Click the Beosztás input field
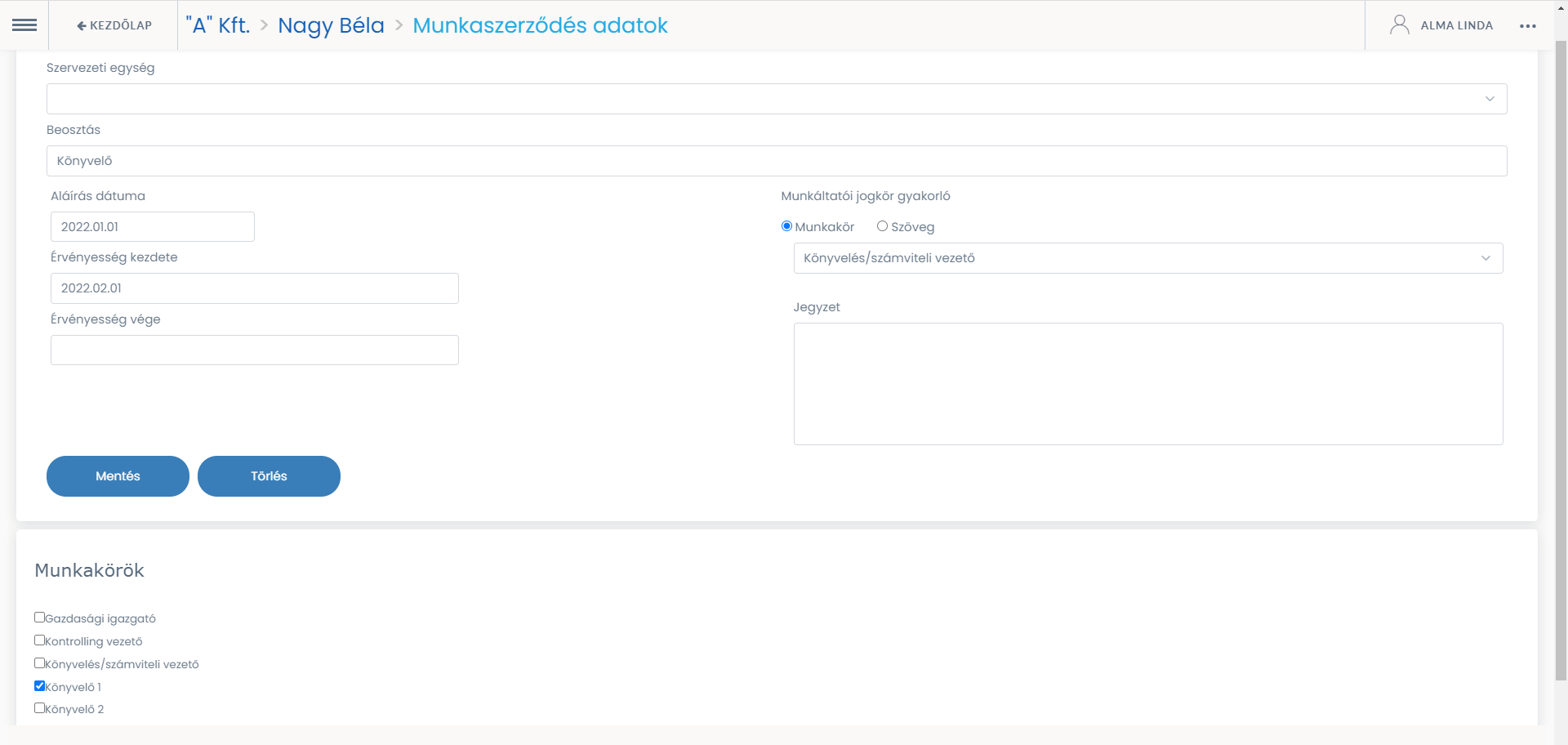The height and width of the screenshot is (745, 1568). coord(776,161)
